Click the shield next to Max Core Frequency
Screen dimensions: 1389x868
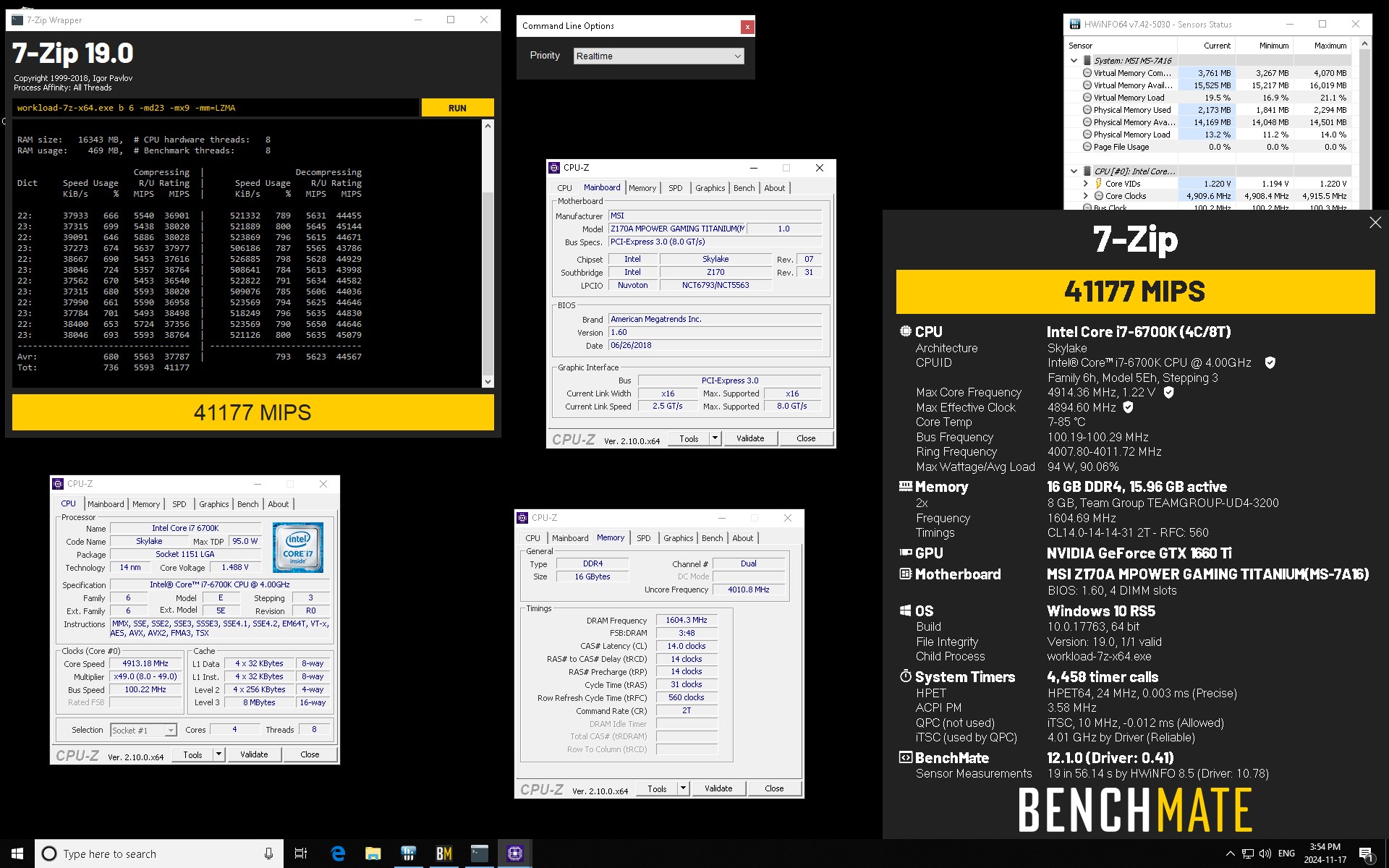[x=1168, y=392]
